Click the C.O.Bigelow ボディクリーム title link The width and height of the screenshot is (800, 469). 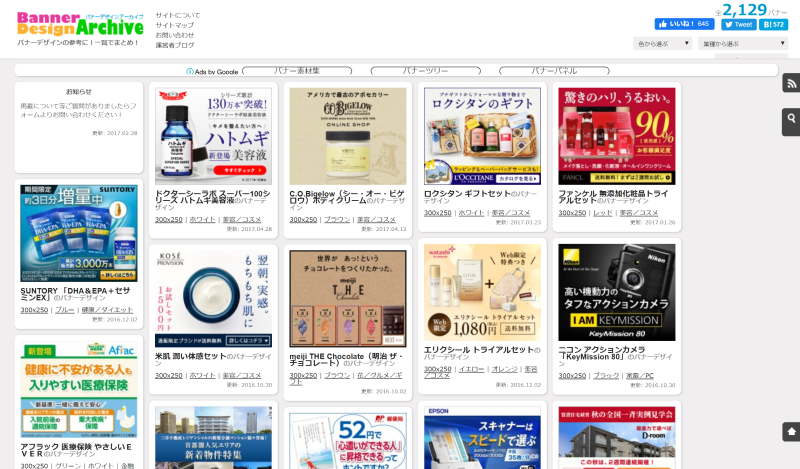[347, 197]
